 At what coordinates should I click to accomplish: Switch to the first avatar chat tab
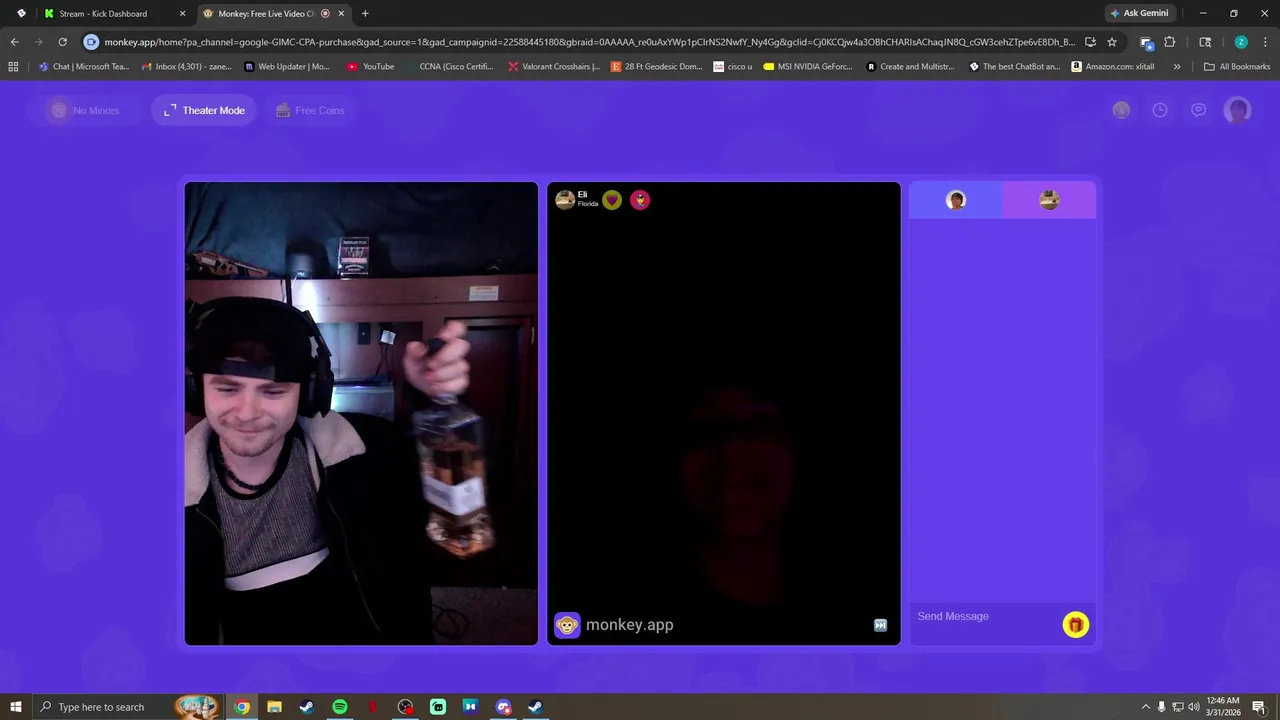(x=956, y=200)
